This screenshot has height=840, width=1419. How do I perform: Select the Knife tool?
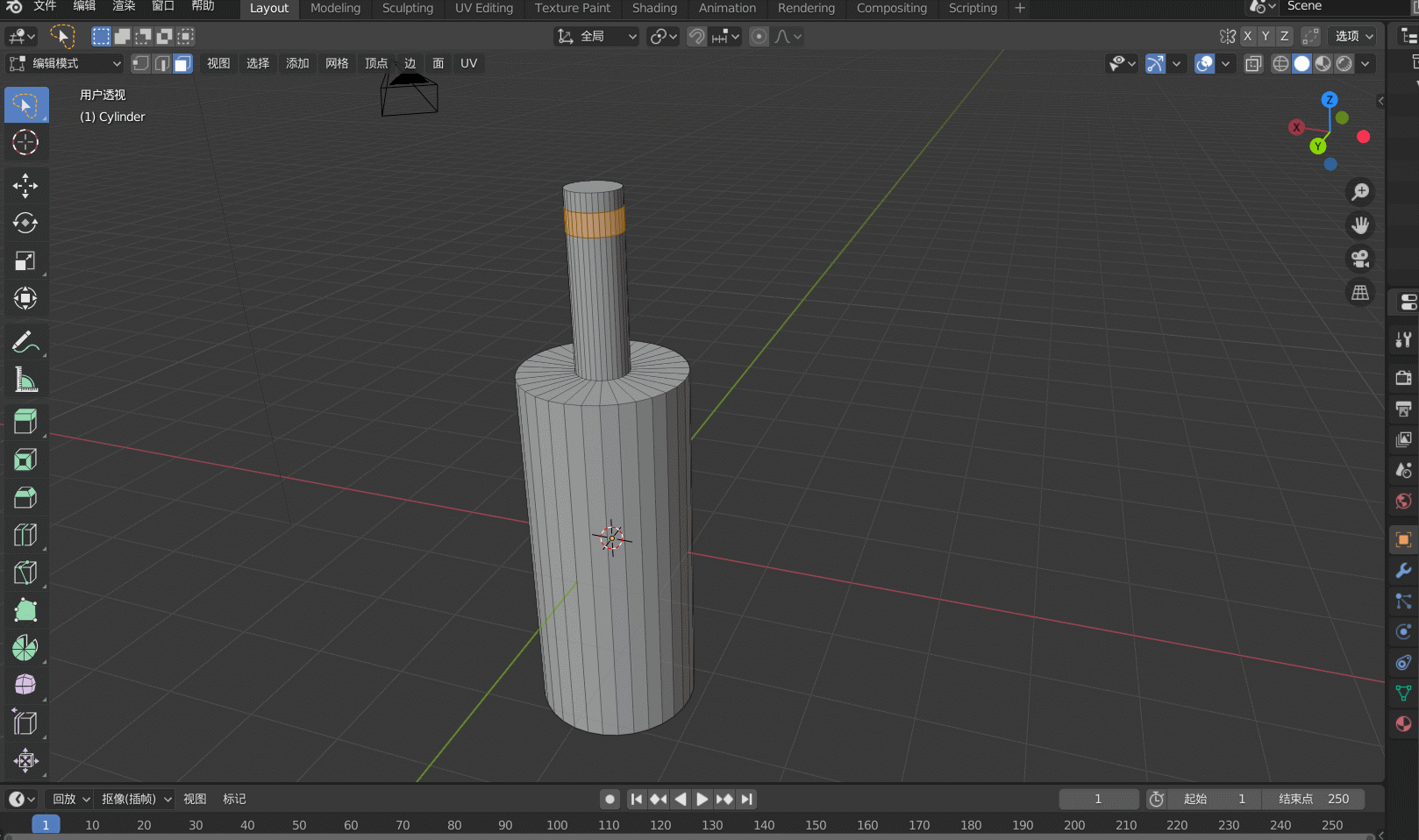point(25,573)
